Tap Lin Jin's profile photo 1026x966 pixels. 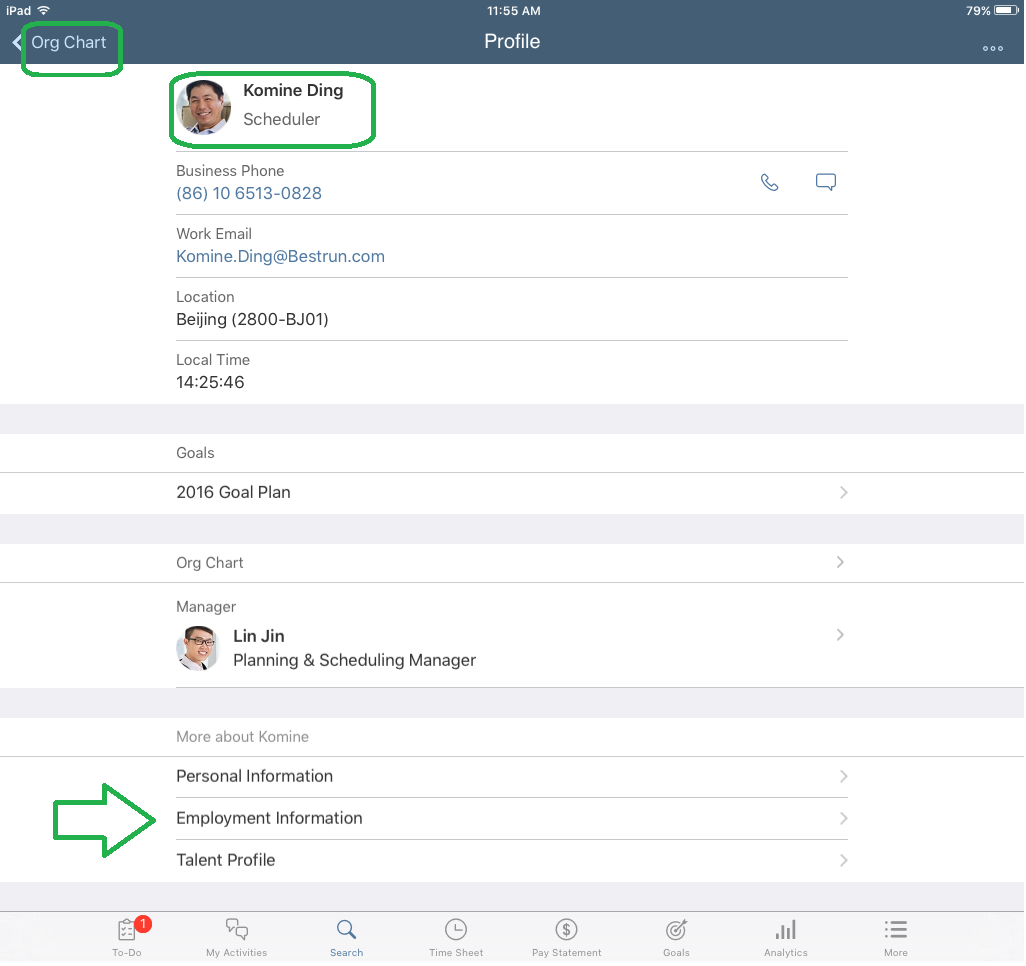[198, 648]
